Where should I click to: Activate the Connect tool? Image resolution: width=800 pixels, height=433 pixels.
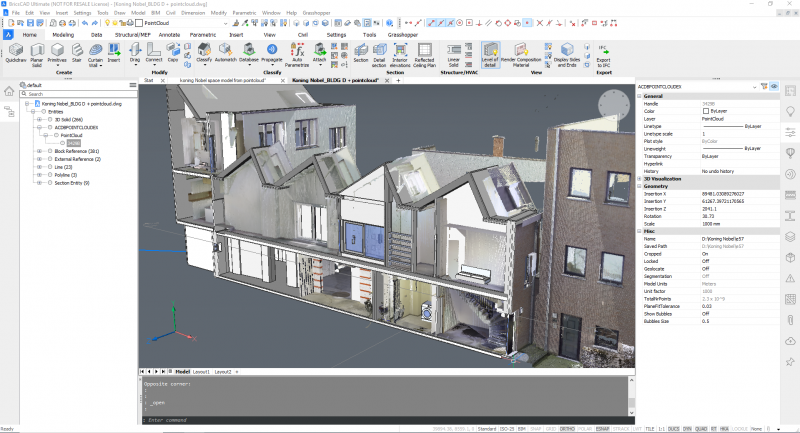click(154, 53)
